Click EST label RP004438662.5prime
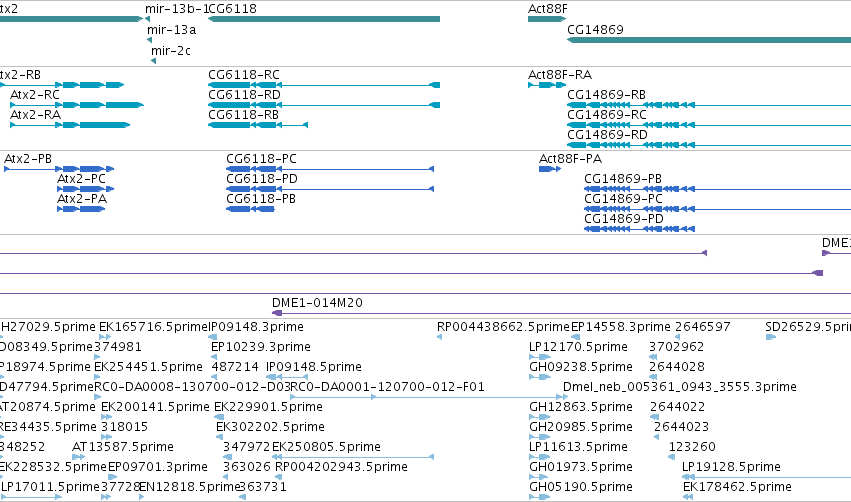This screenshot has height=502, width=851. pyautogui.click(x=503, y=327)
